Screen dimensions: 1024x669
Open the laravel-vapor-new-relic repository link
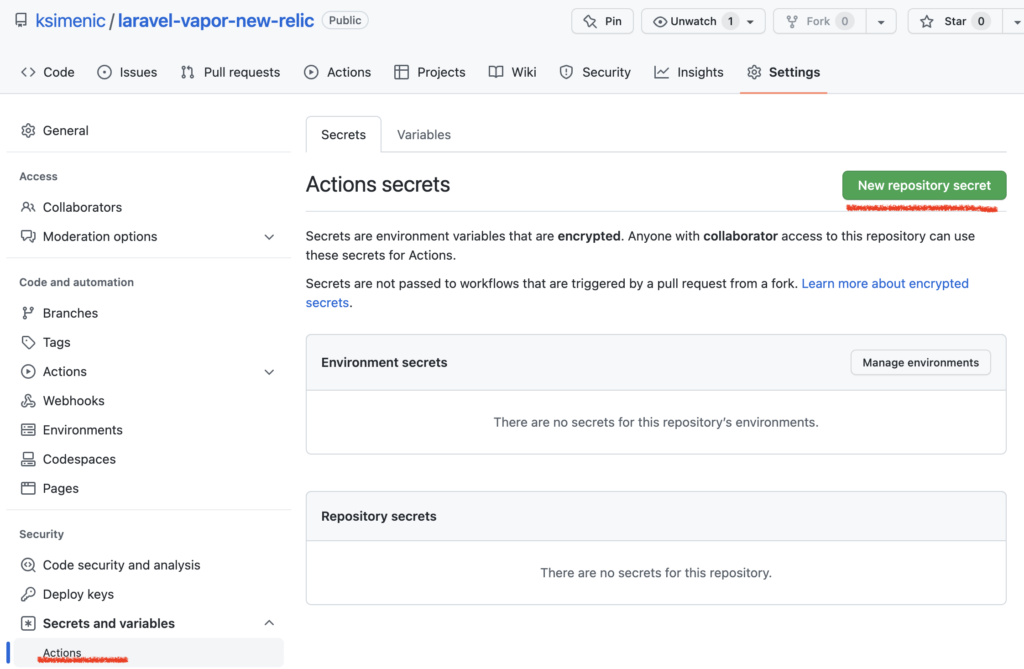click(x=216, y=20)
